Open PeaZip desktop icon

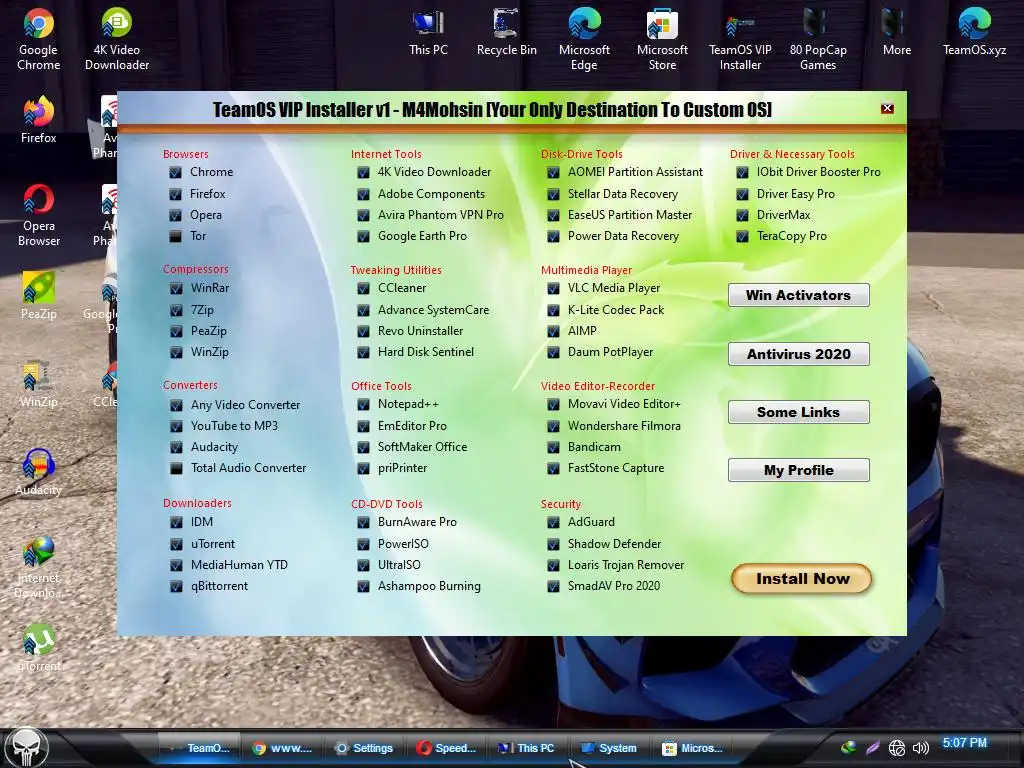(39, 295)
